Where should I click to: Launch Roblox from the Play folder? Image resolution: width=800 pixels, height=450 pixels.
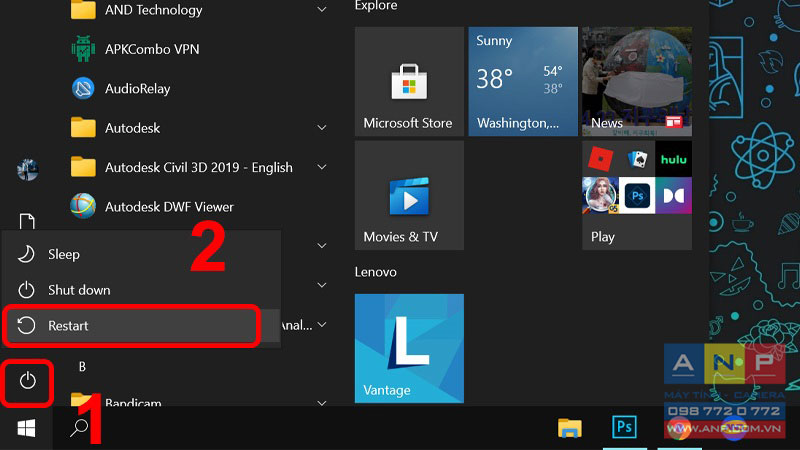tap(601, 159)
